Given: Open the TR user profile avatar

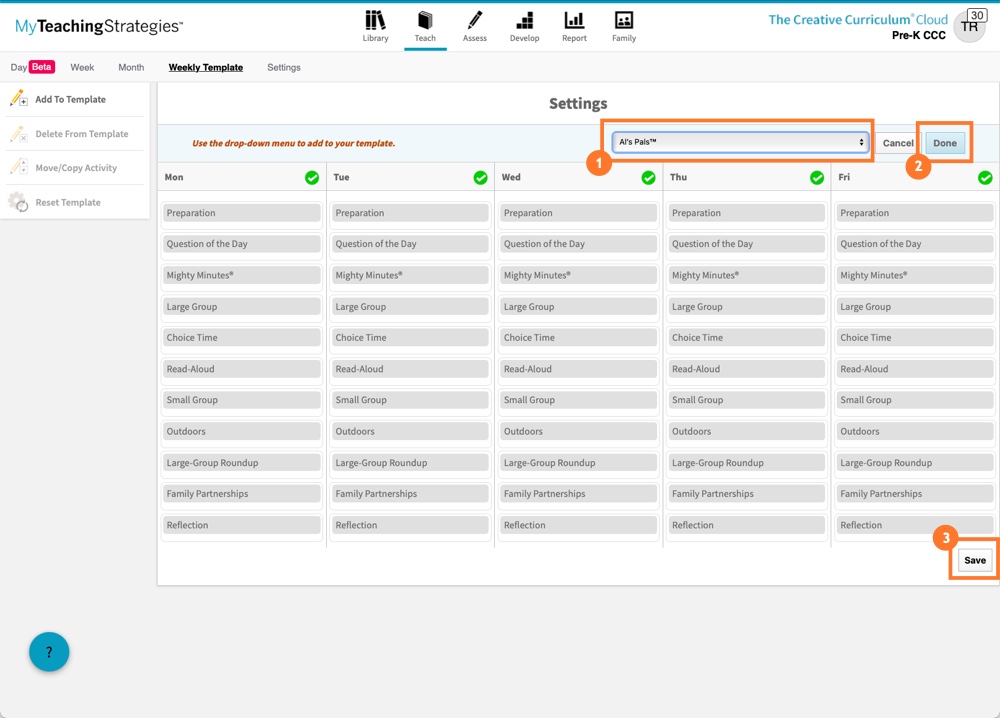Looking at the screenshot, I should pos(969,27).
